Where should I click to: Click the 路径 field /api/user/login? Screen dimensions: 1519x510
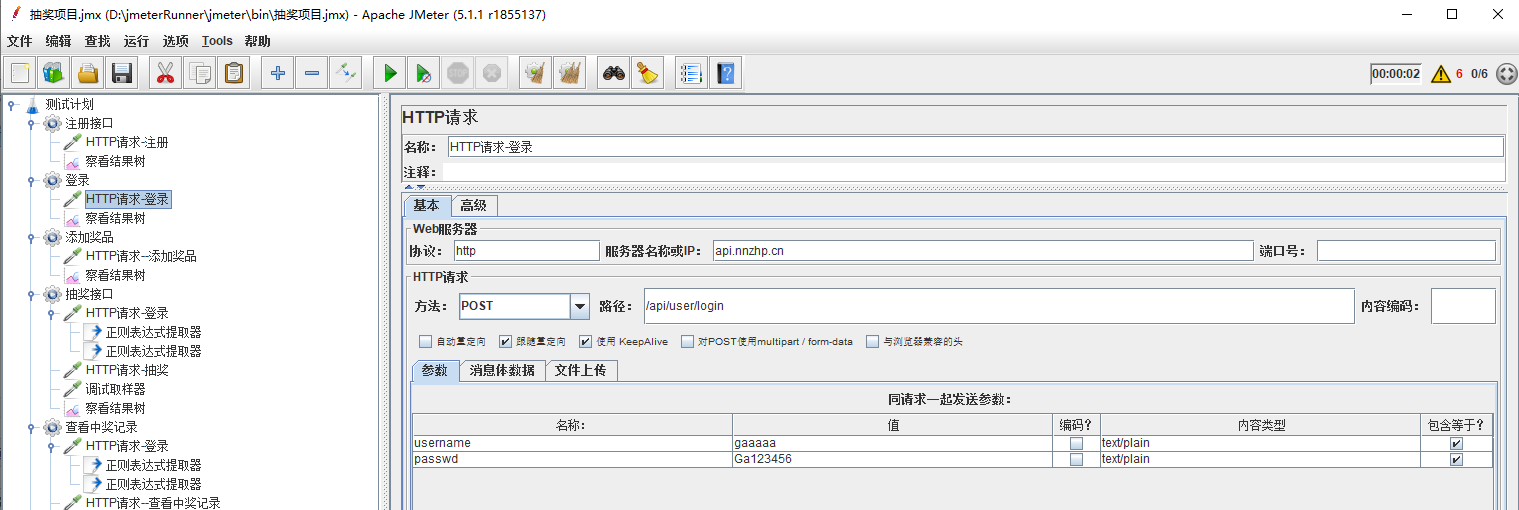tap(997, 306)
